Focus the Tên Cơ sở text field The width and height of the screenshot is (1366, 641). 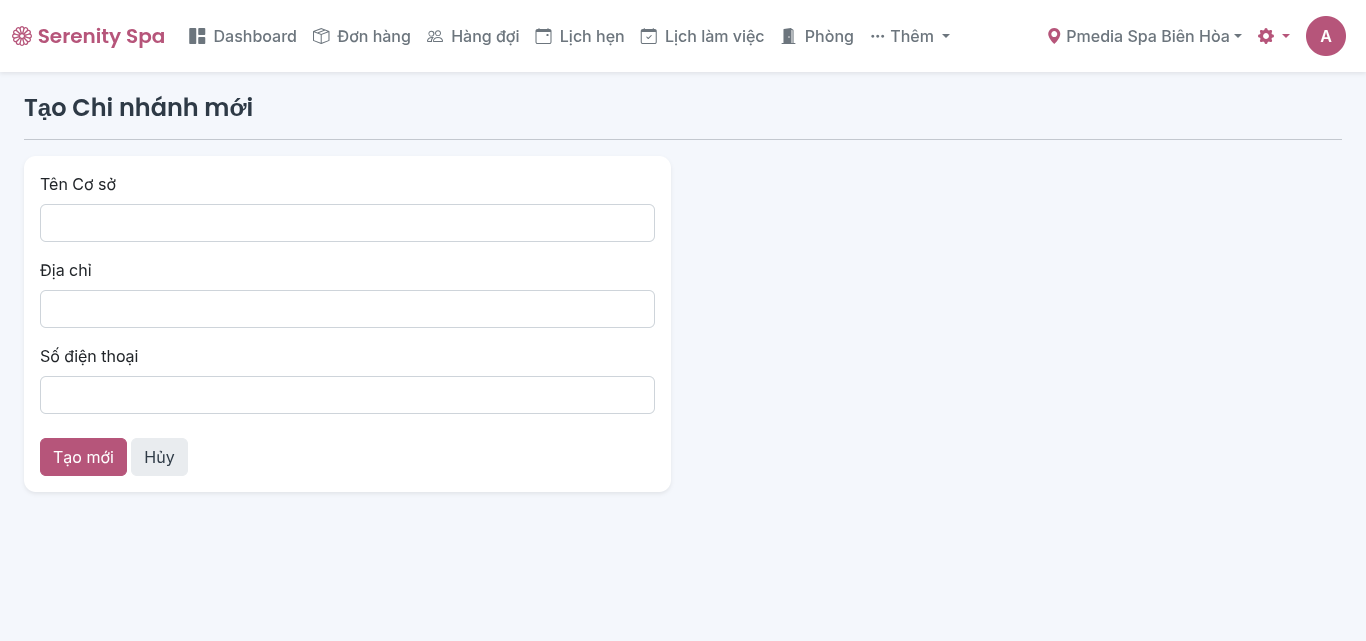(347, 223)
